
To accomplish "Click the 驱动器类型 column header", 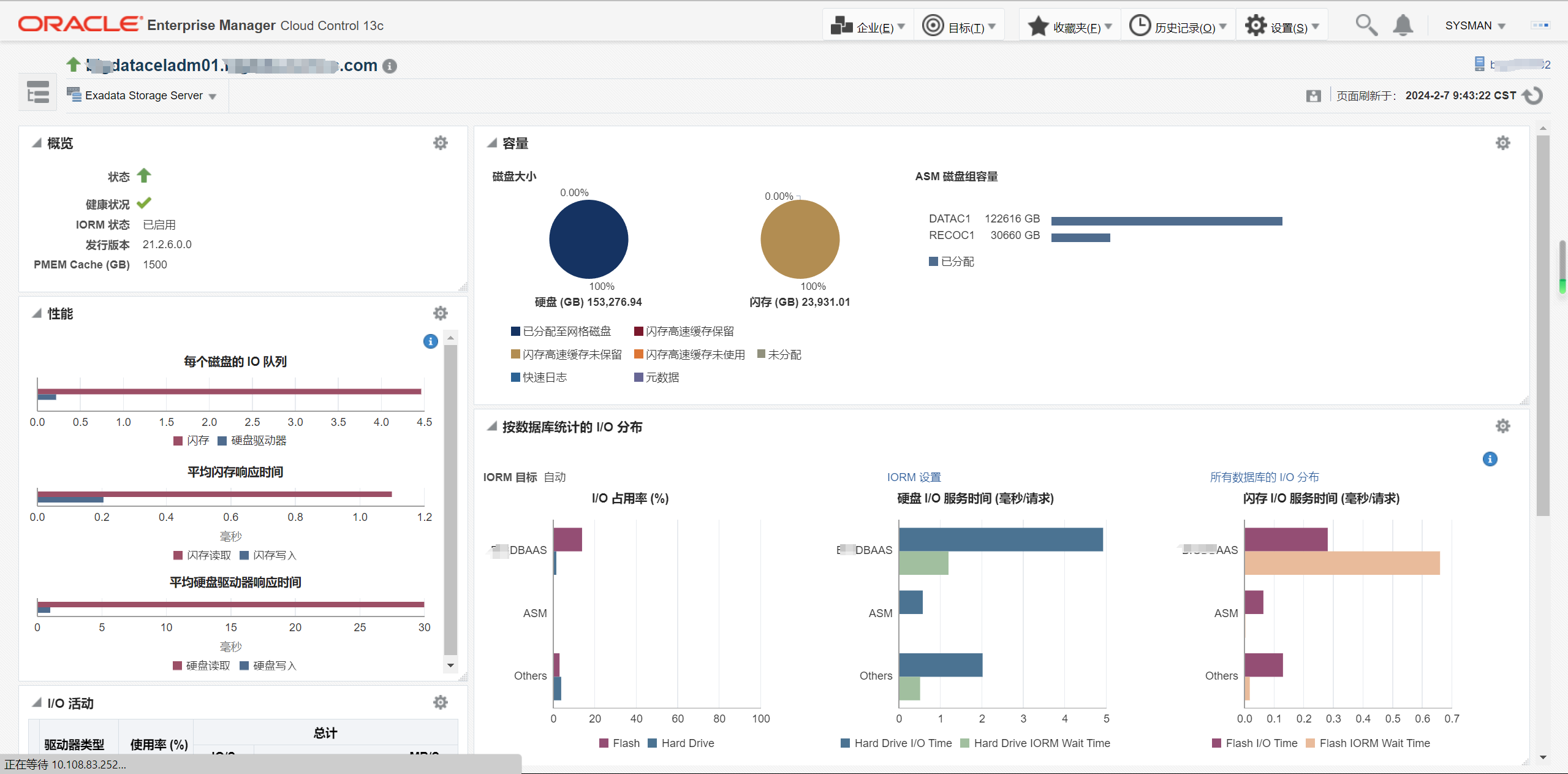I will (74, 744).
